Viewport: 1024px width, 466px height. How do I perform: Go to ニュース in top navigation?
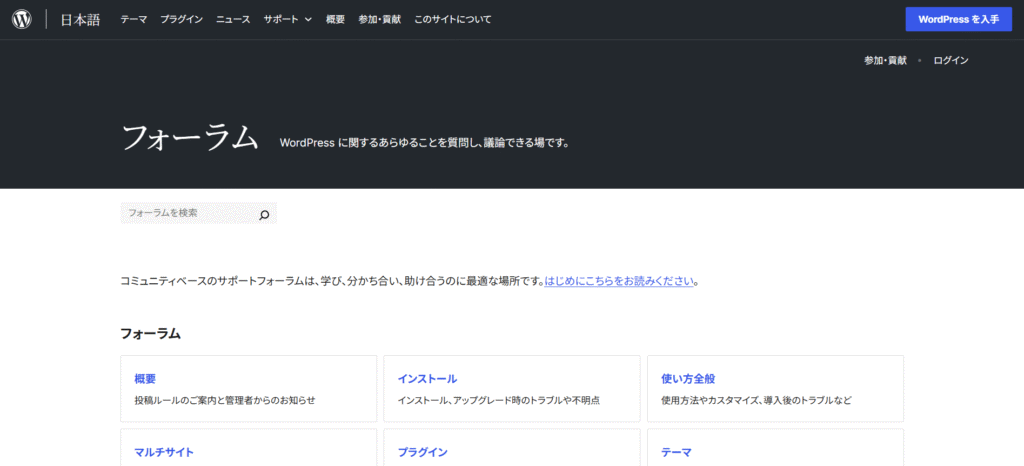coord(233,20)
